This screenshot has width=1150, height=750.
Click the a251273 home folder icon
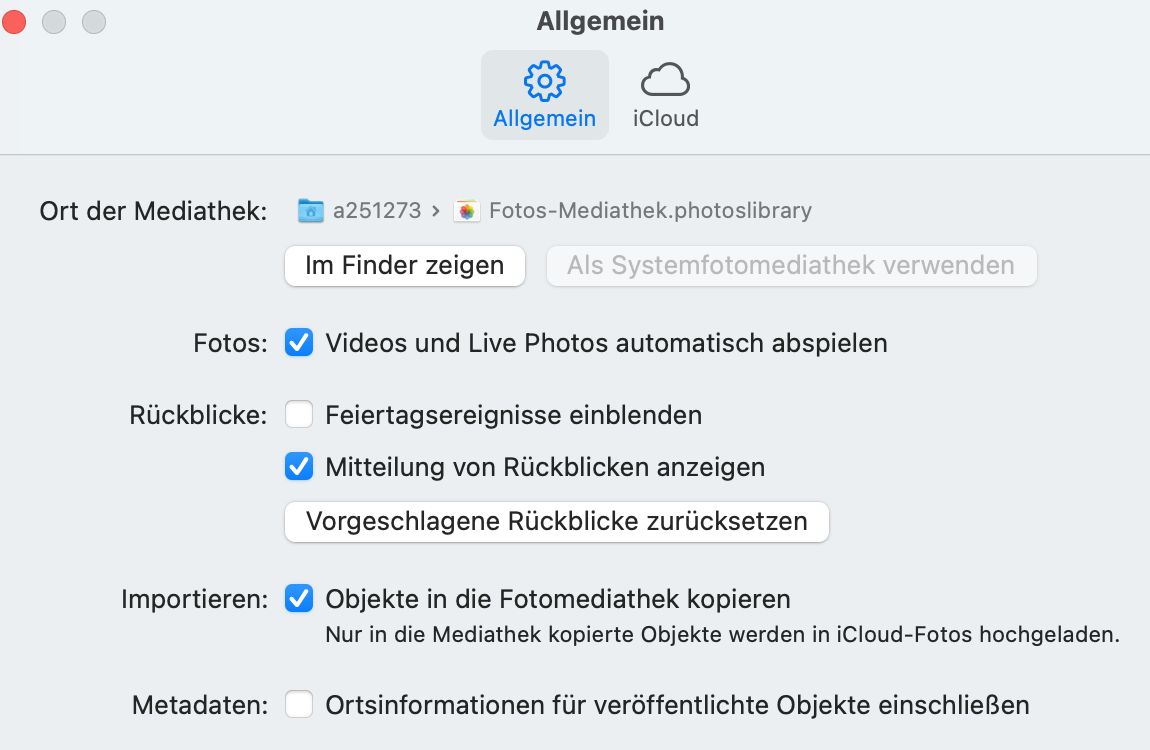311,210
